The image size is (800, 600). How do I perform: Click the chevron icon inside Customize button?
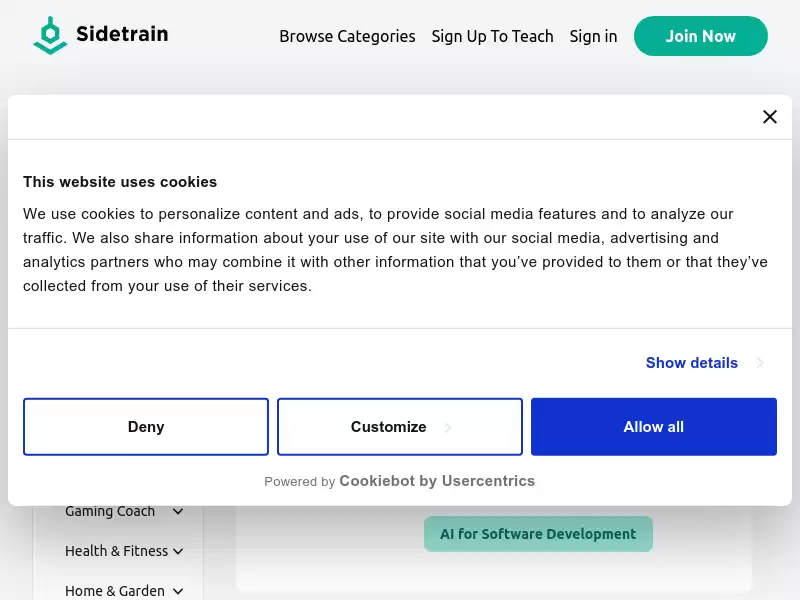click(x=447, y=427)
